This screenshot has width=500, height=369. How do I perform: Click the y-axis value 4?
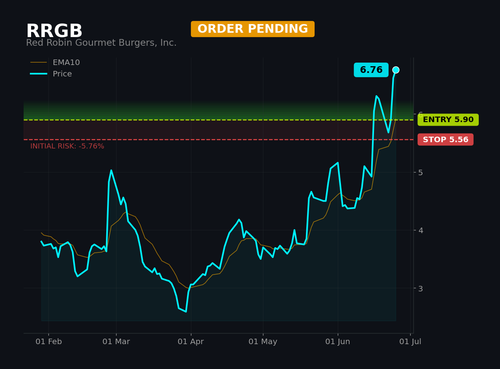pos(420,230)
